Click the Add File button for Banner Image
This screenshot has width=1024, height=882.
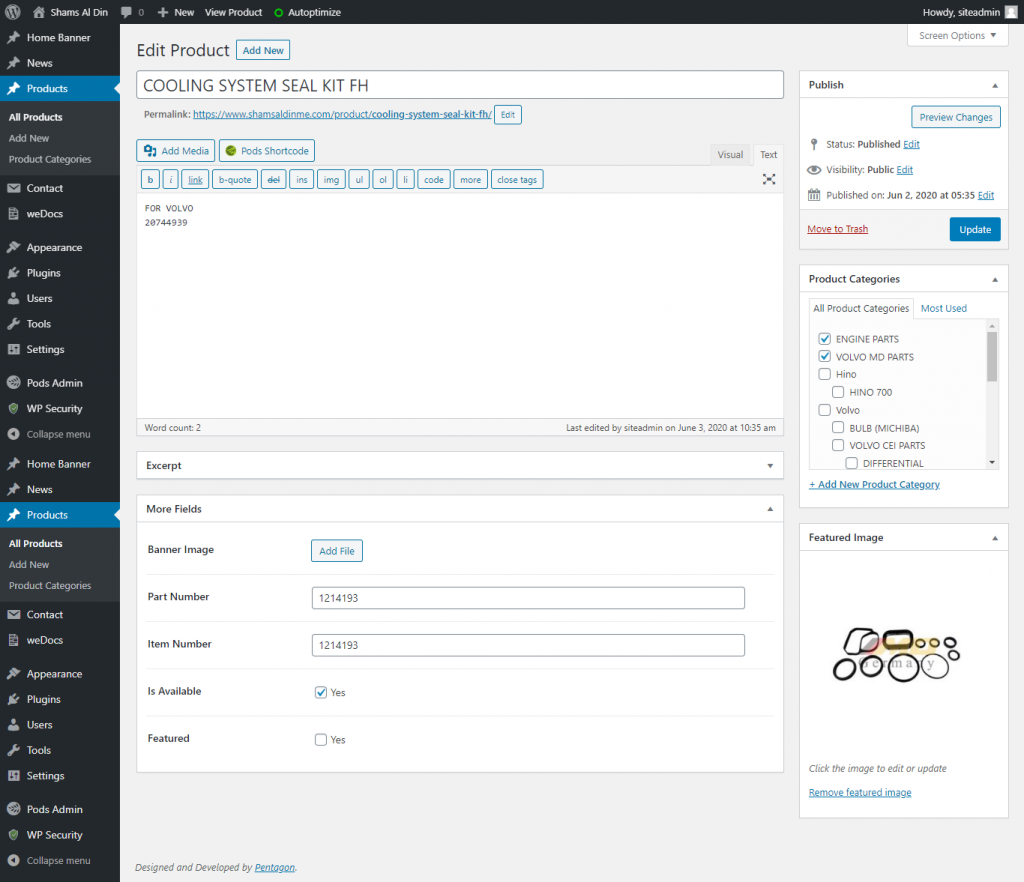click(336, 551)
